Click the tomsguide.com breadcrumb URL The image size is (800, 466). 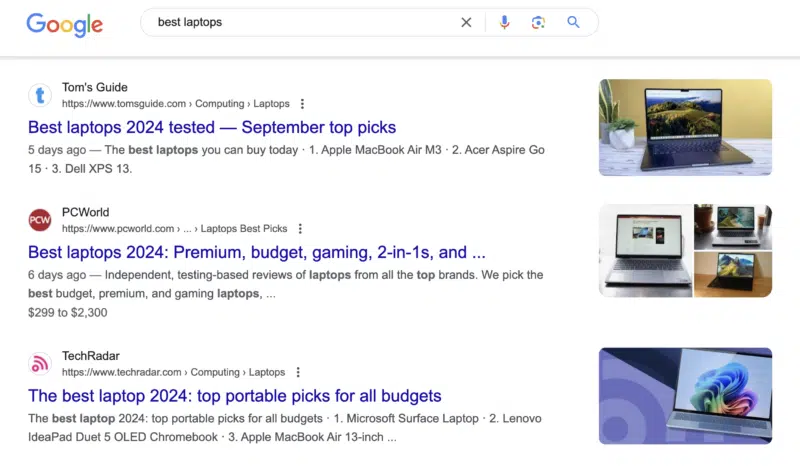coord(175,104)
